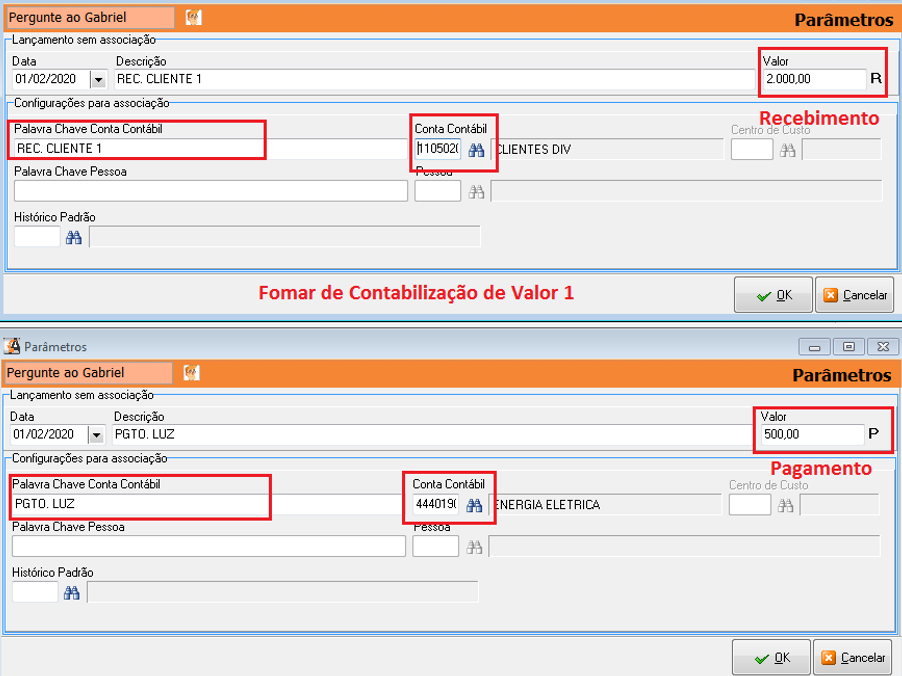Click the Valor field showing 2.000,00
This screenshot has width=902, height=676.
(813, 79)
